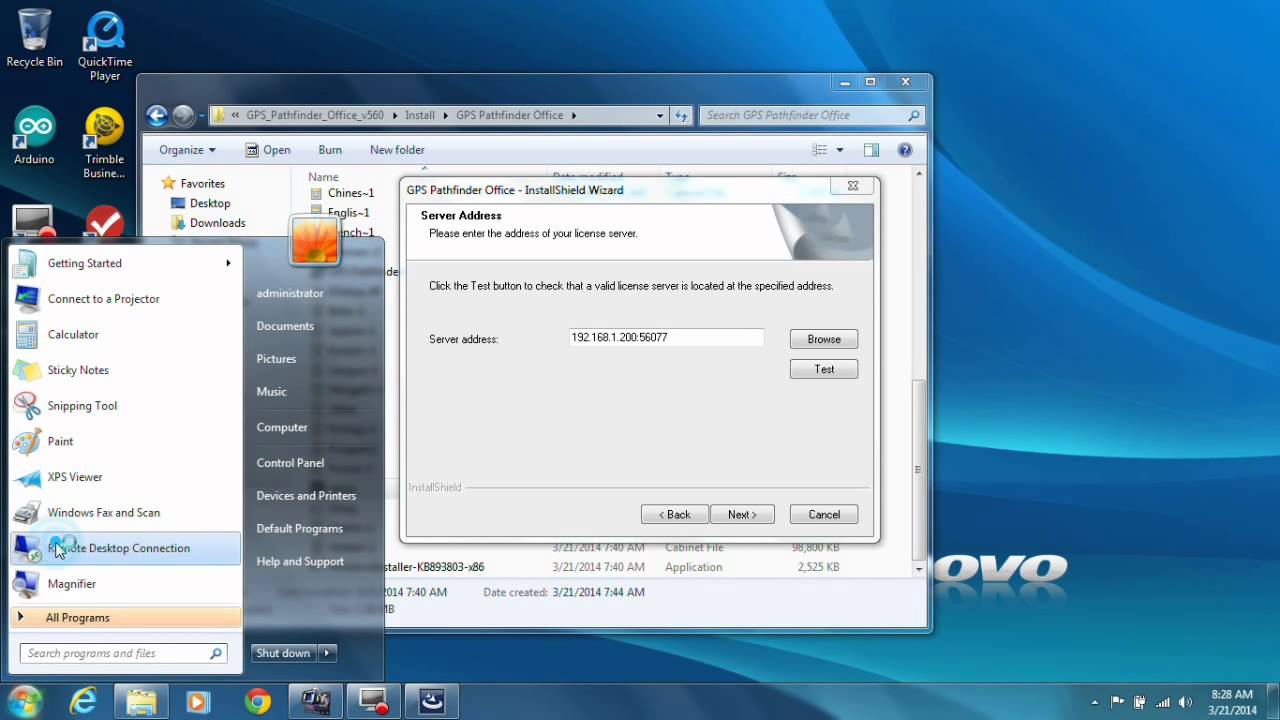
Task: Cancel the InstallShield wizard
Action: pos(824,514)
